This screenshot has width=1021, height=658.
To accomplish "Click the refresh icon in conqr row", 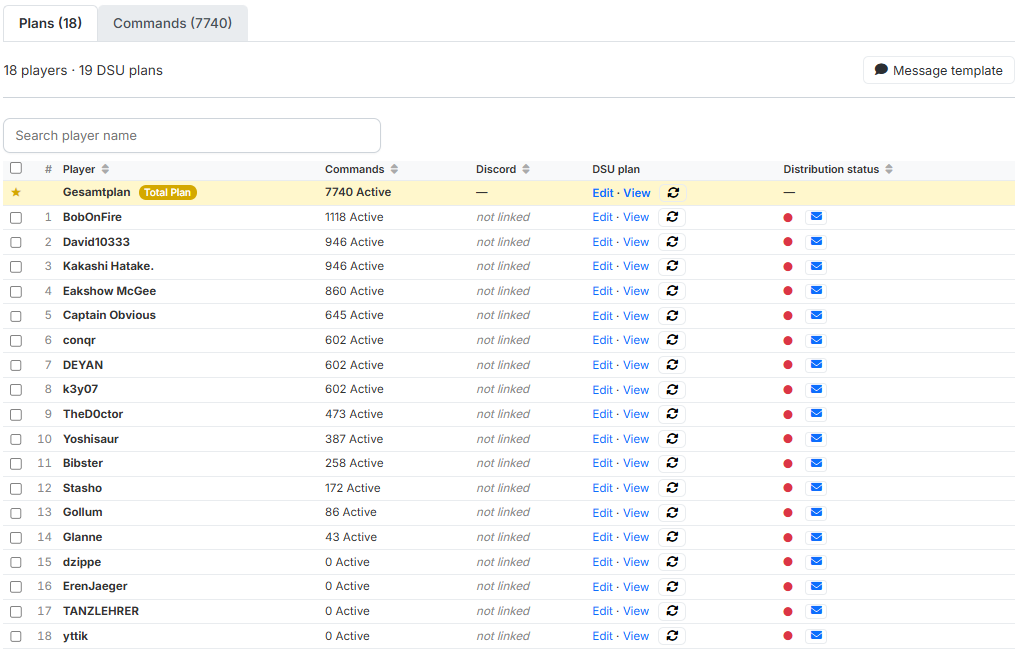I will [x=672, y=340].
